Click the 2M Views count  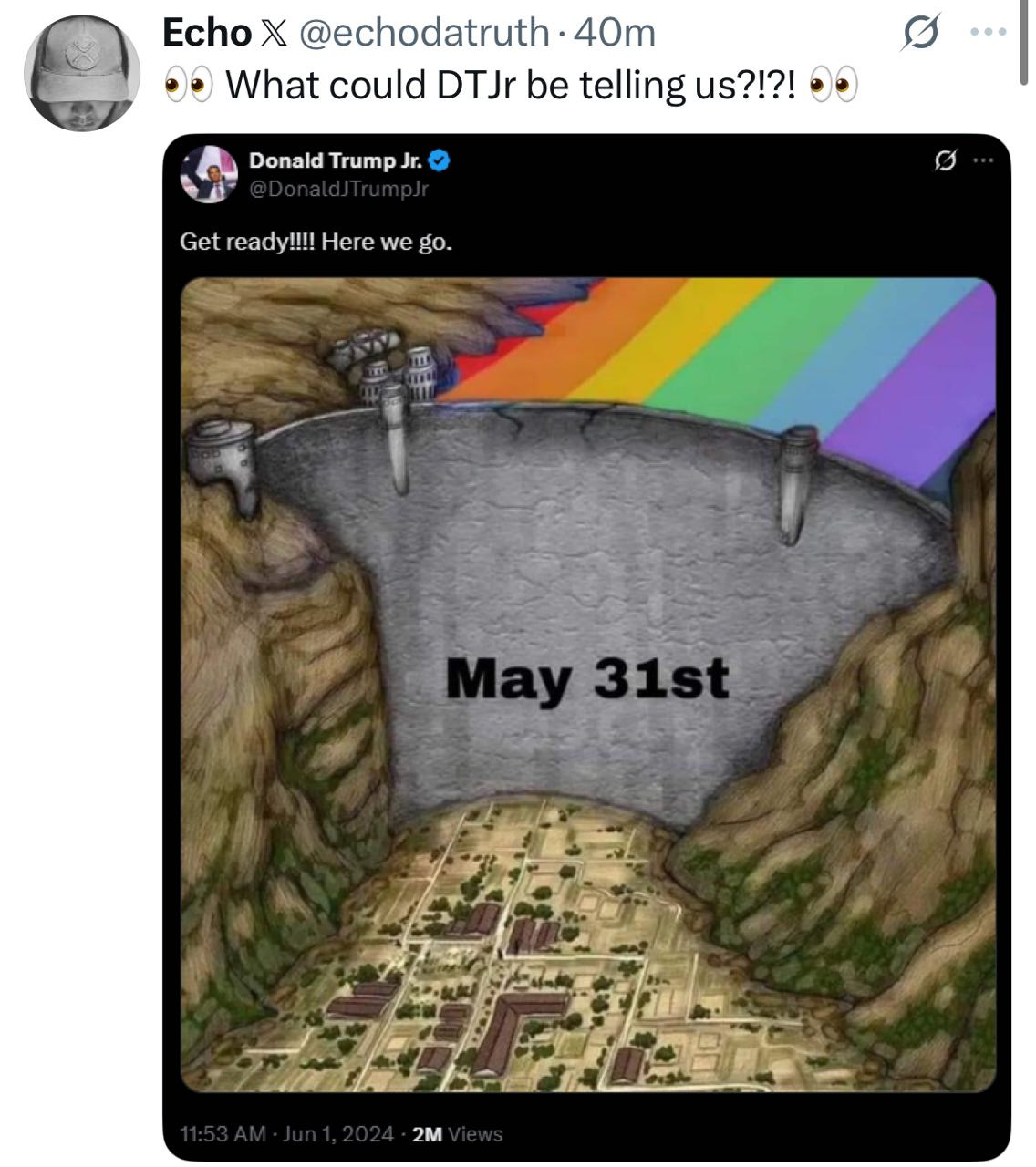[457, 1134]
